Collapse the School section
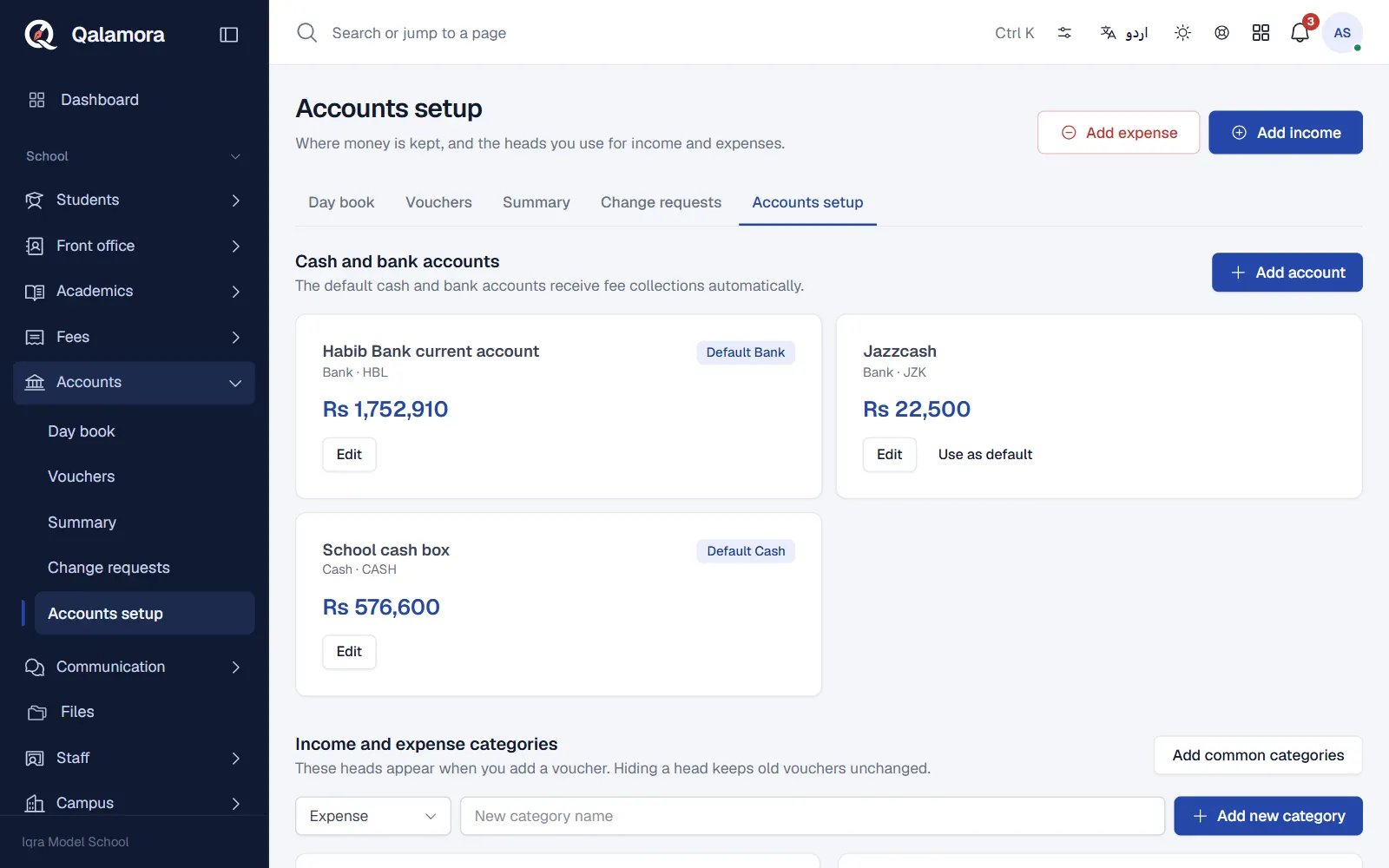The image size is (1389, 868). pos(135,156)
